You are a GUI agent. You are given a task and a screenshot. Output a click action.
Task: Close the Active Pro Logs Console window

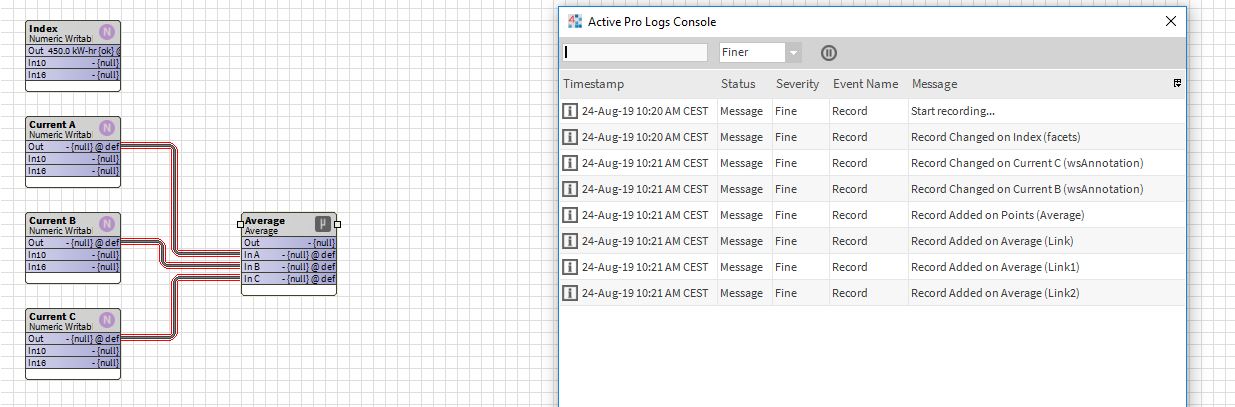1171,21
